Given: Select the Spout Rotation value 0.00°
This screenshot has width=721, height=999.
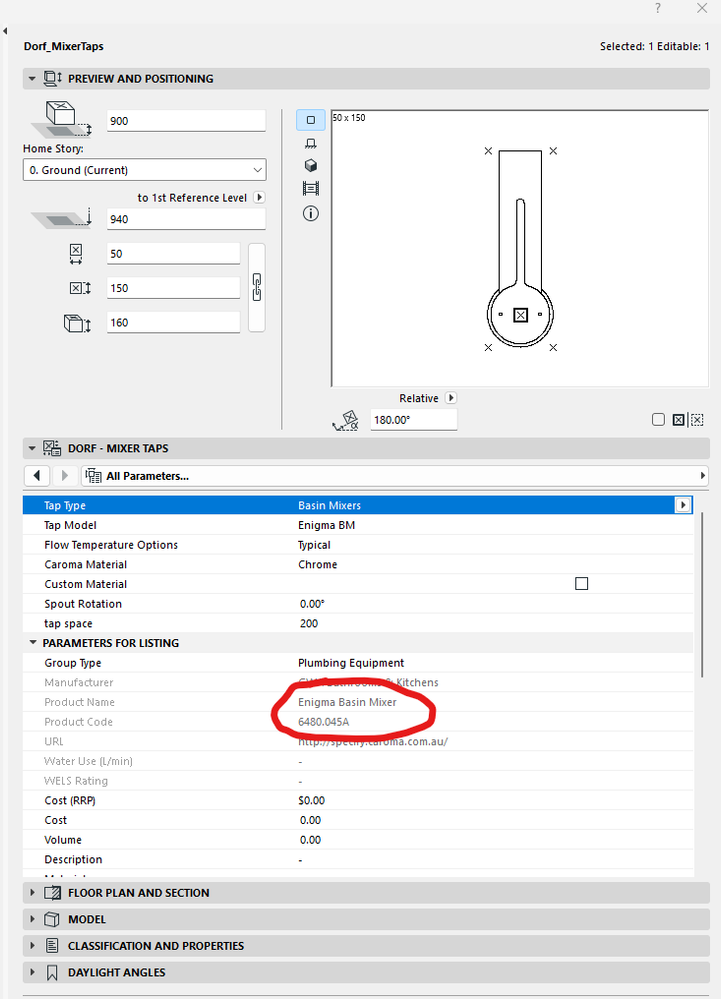Looking at the screenshot, I should click(312, 604).
